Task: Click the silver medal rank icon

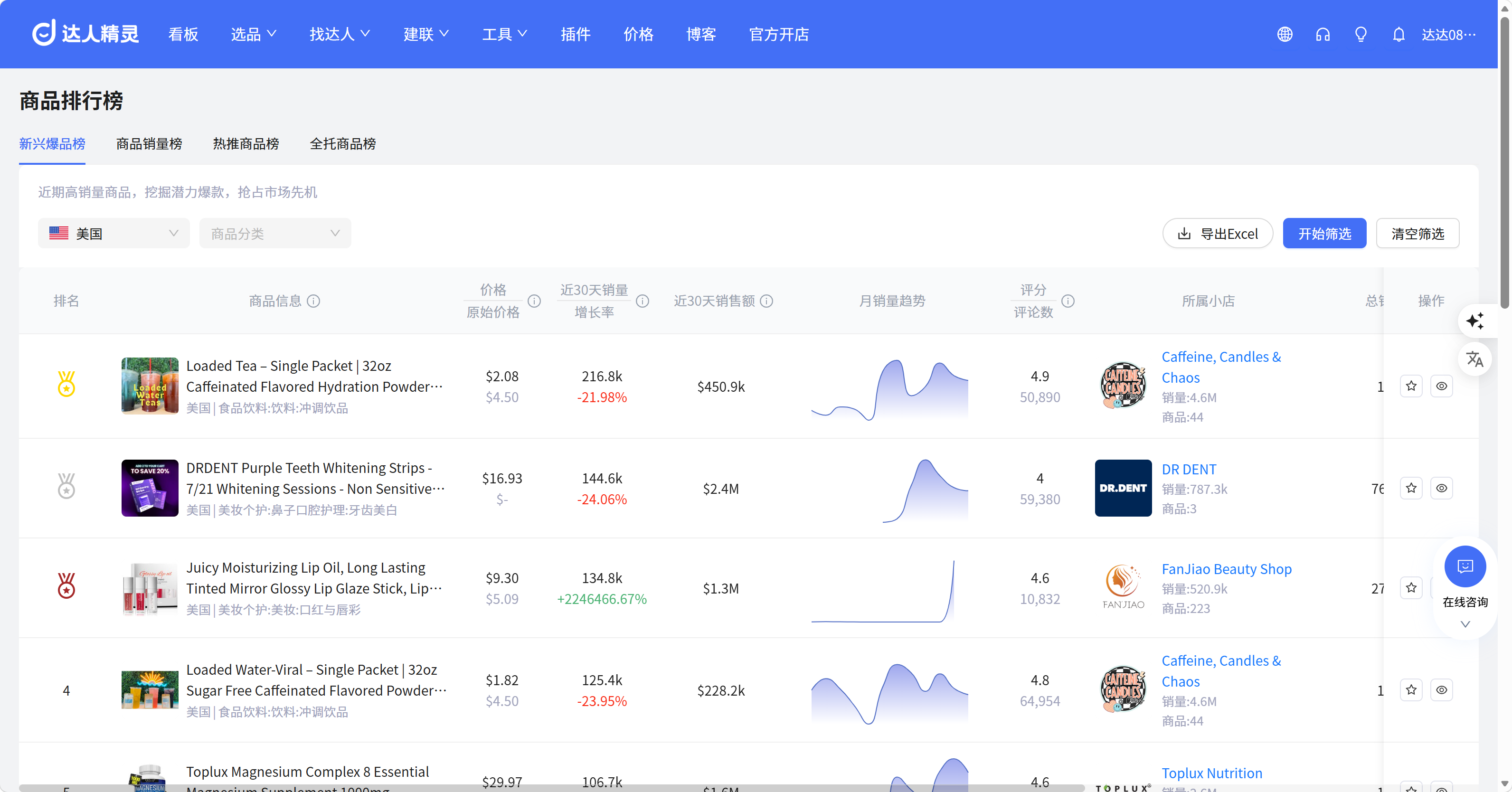Action: click(x=66, y=486)
